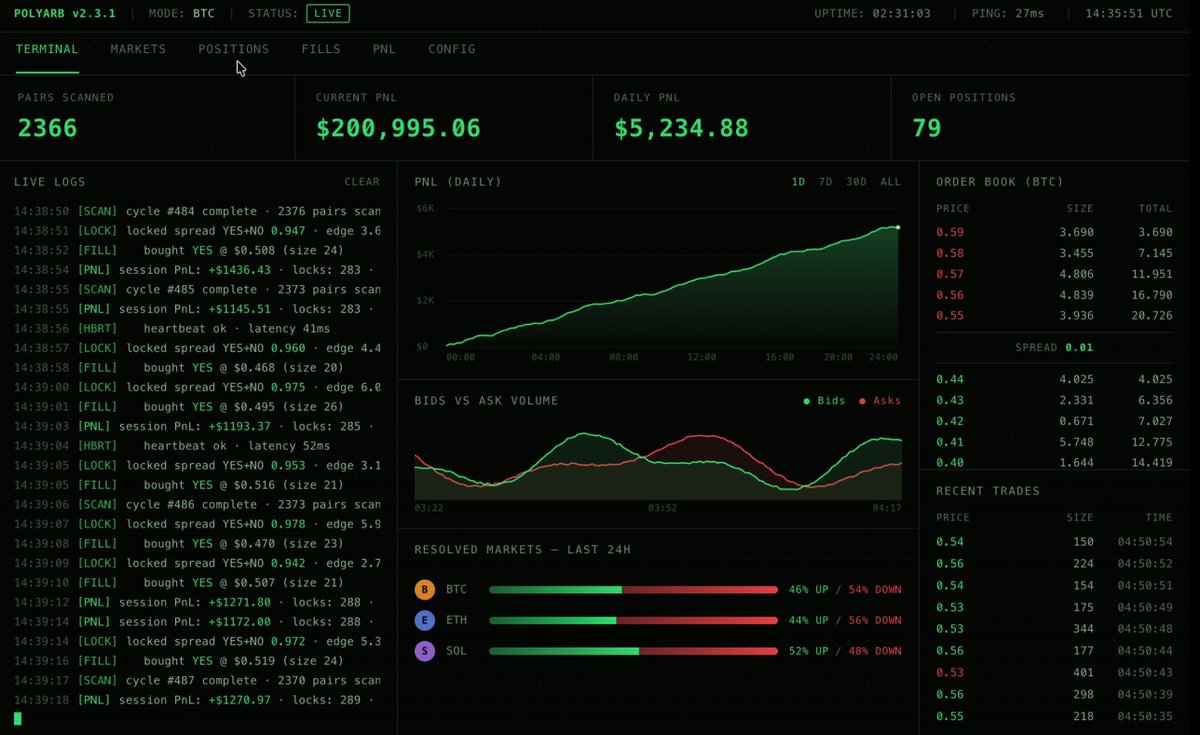
Task: Click the LIVE status badge
Action: click(x=328, y=14)
